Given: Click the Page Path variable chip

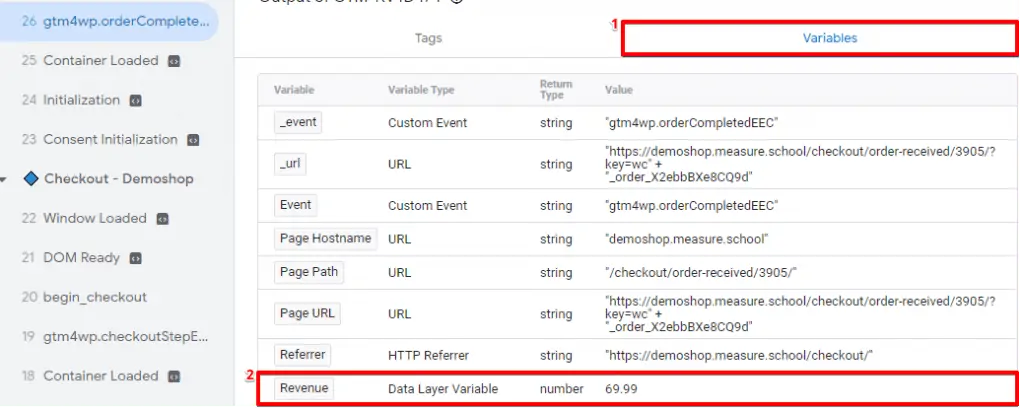Looking at the screenshot, I should 309,272.
